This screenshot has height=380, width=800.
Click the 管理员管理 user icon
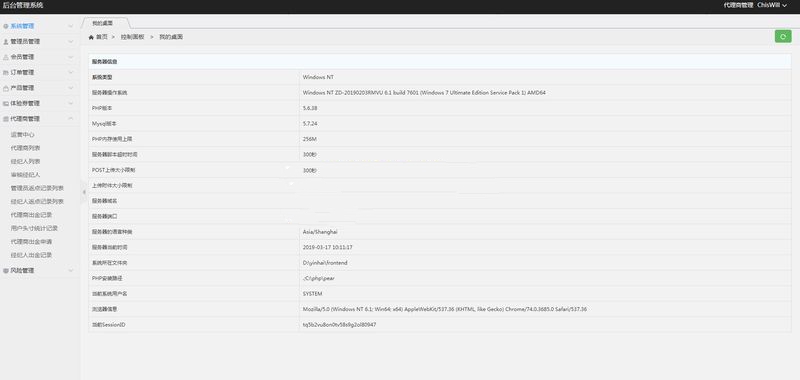pos(6,41)
